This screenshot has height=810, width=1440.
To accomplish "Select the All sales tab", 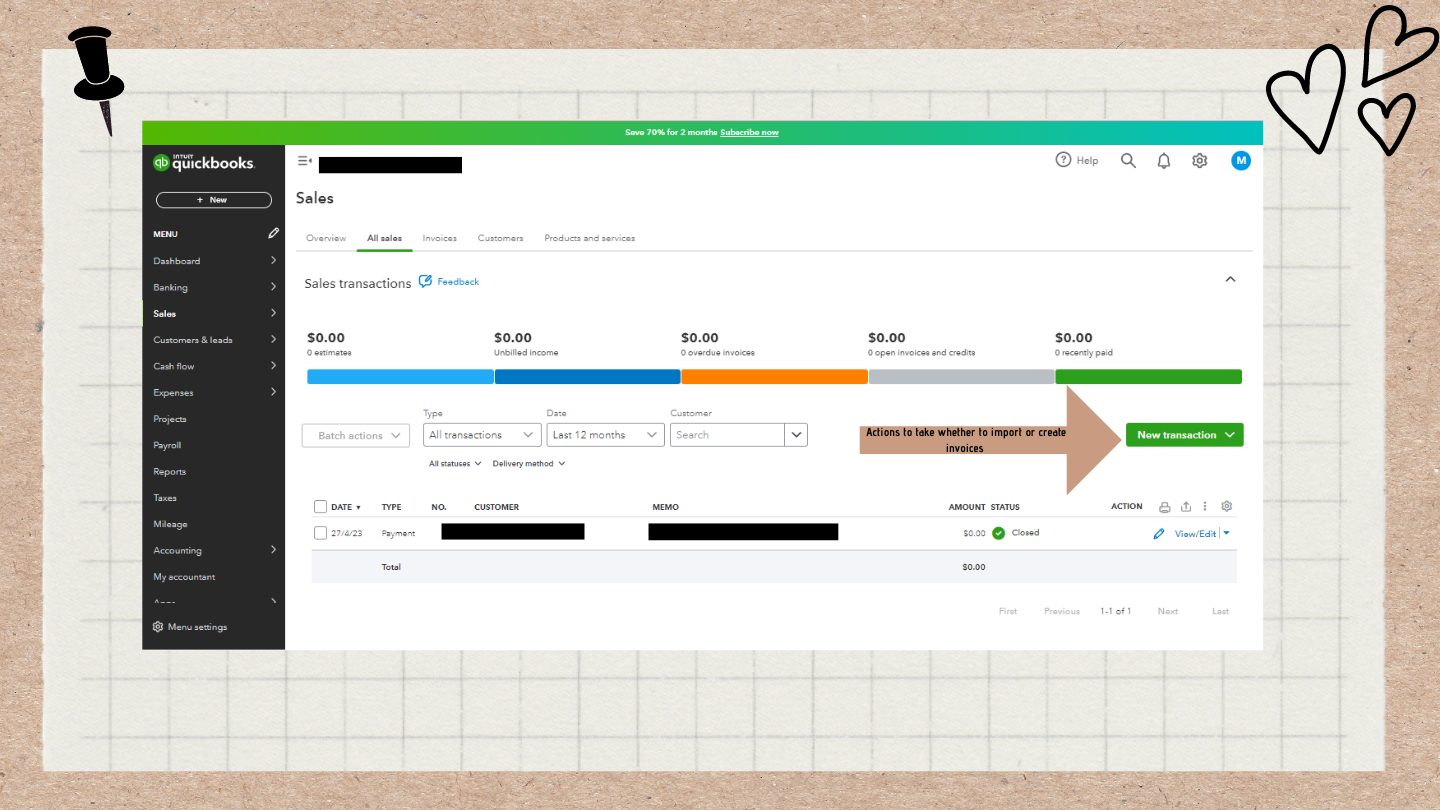I will (x=384, y=238).
